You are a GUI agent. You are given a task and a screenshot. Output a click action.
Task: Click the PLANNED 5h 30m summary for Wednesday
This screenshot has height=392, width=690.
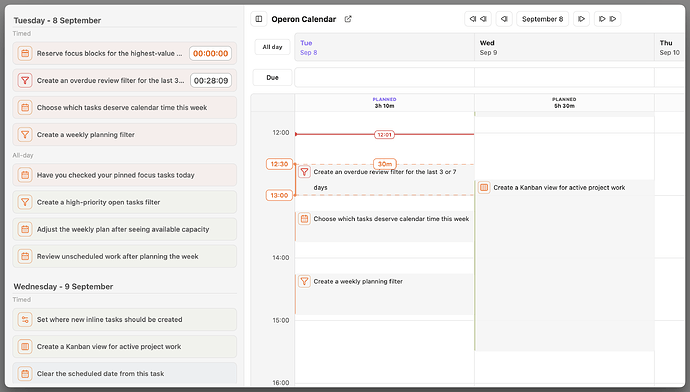pos(565,103)
